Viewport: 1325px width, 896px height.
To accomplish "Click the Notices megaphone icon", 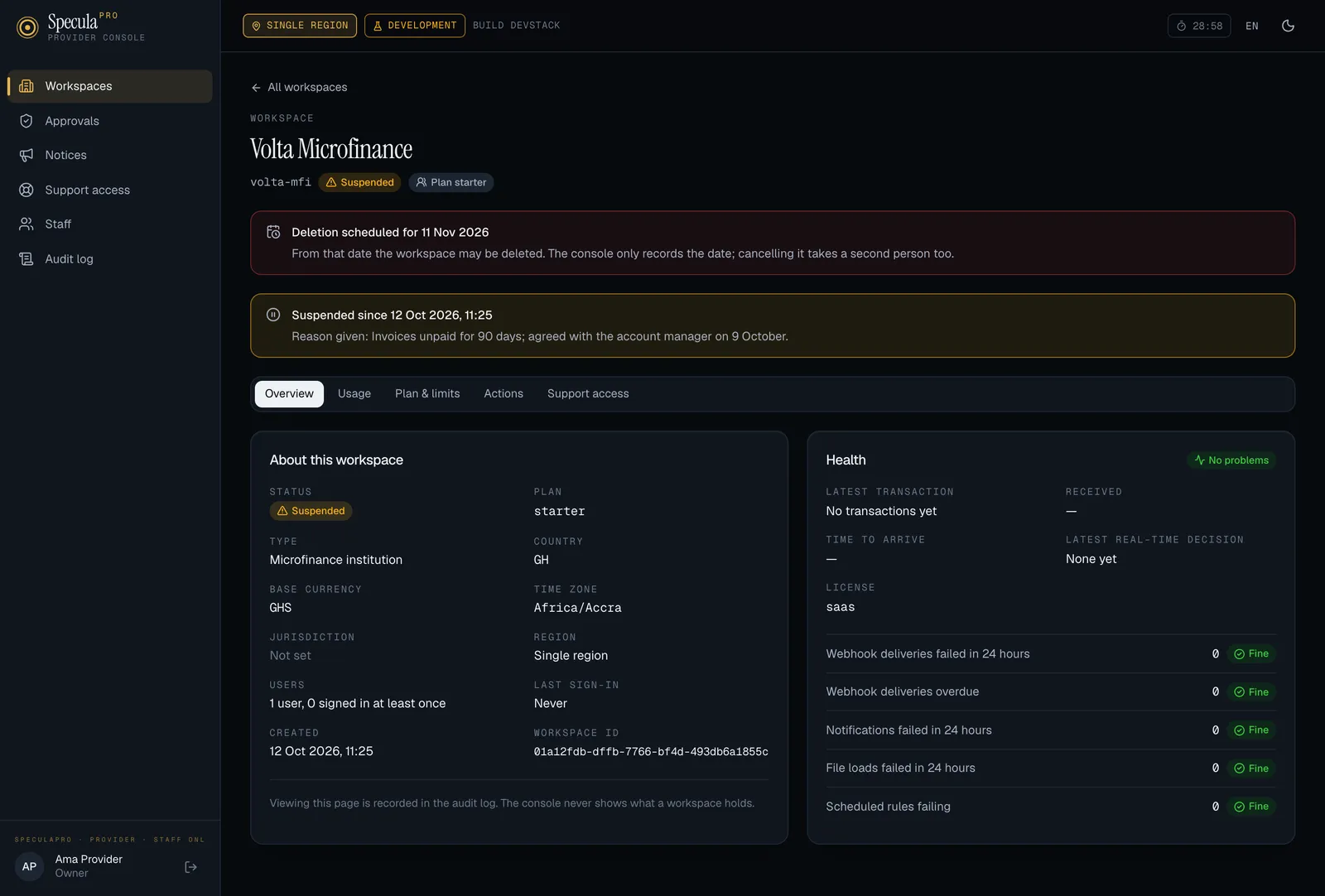I will (x=26, y=155).
